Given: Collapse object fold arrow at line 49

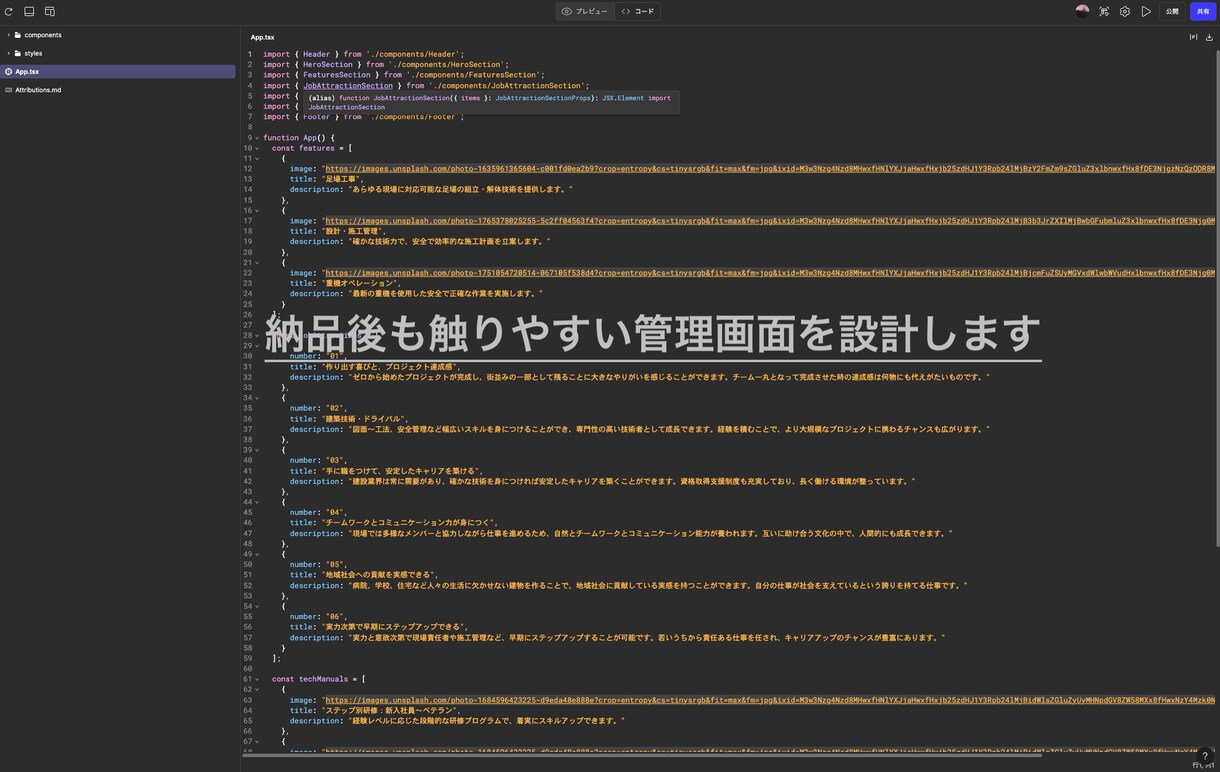Looking at the screenshot, I should (257, 554).
